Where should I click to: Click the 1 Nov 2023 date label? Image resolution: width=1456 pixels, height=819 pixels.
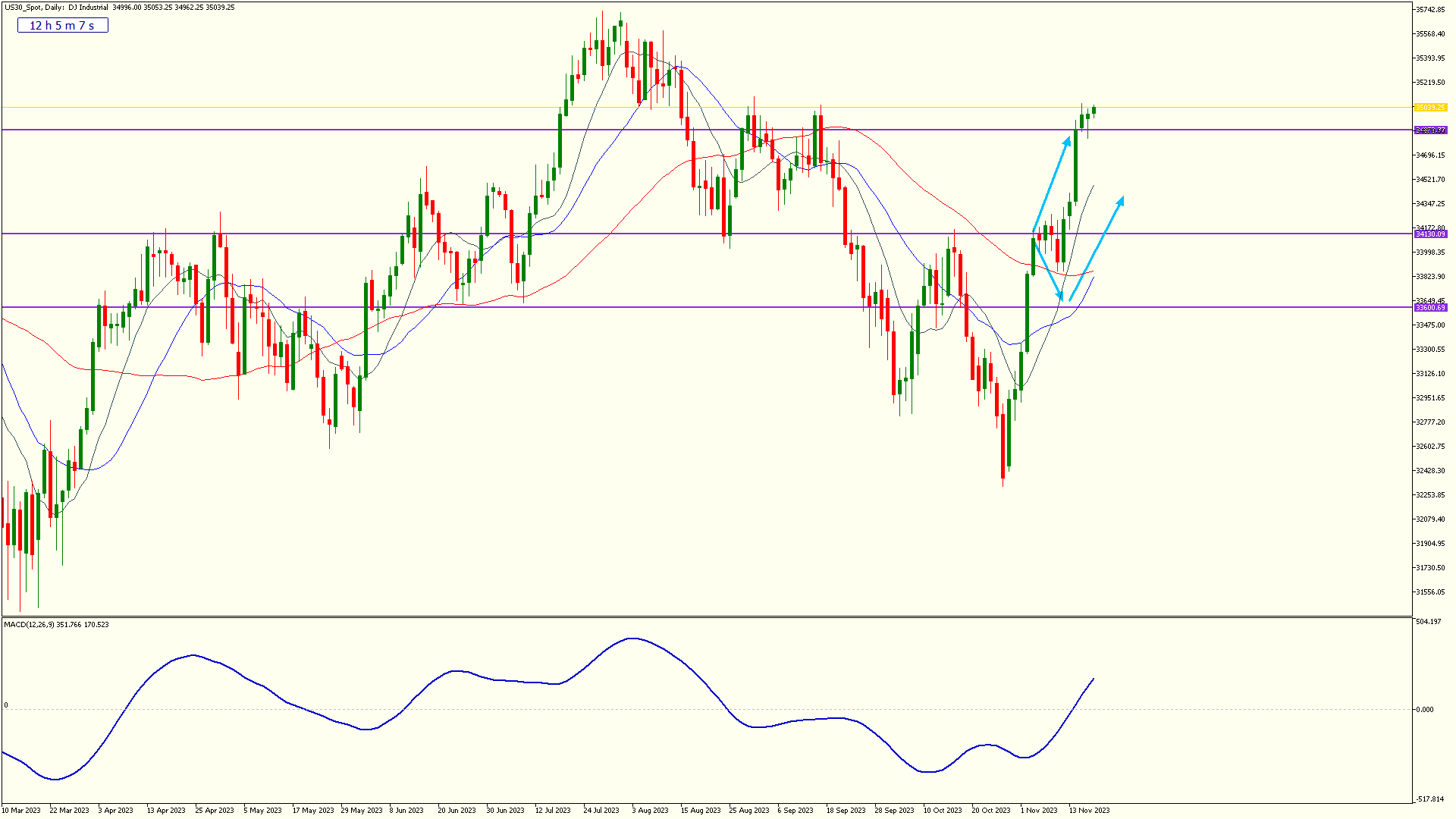tap(1039, 811)
